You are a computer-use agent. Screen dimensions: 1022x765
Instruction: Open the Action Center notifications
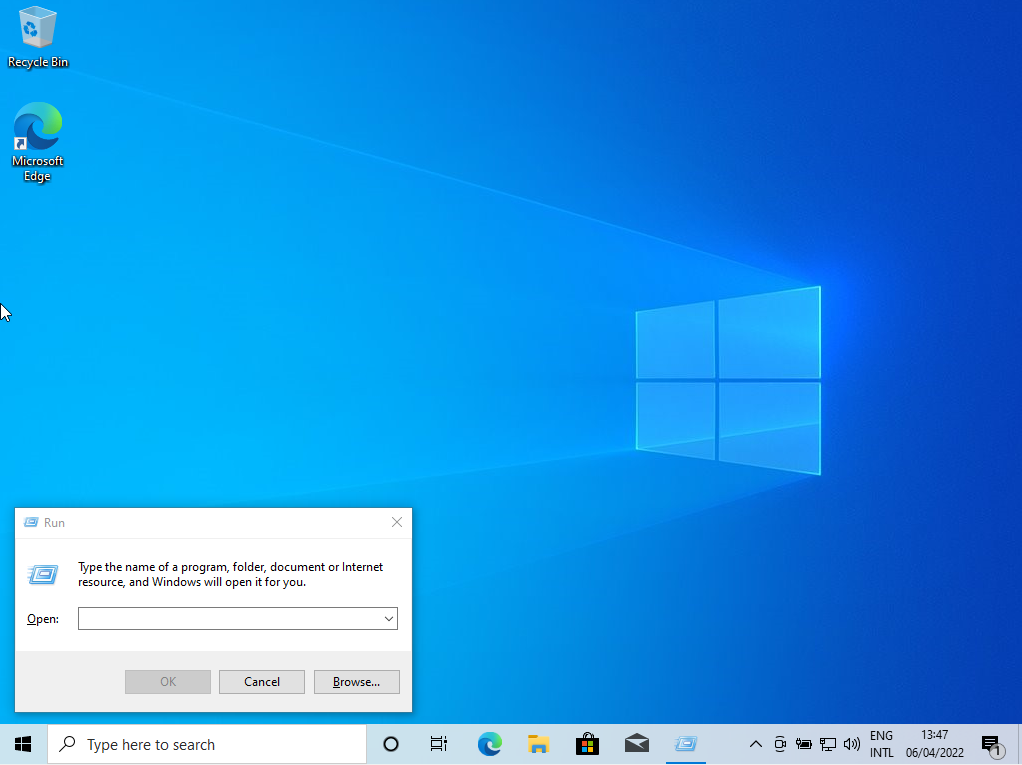(992, 744)
